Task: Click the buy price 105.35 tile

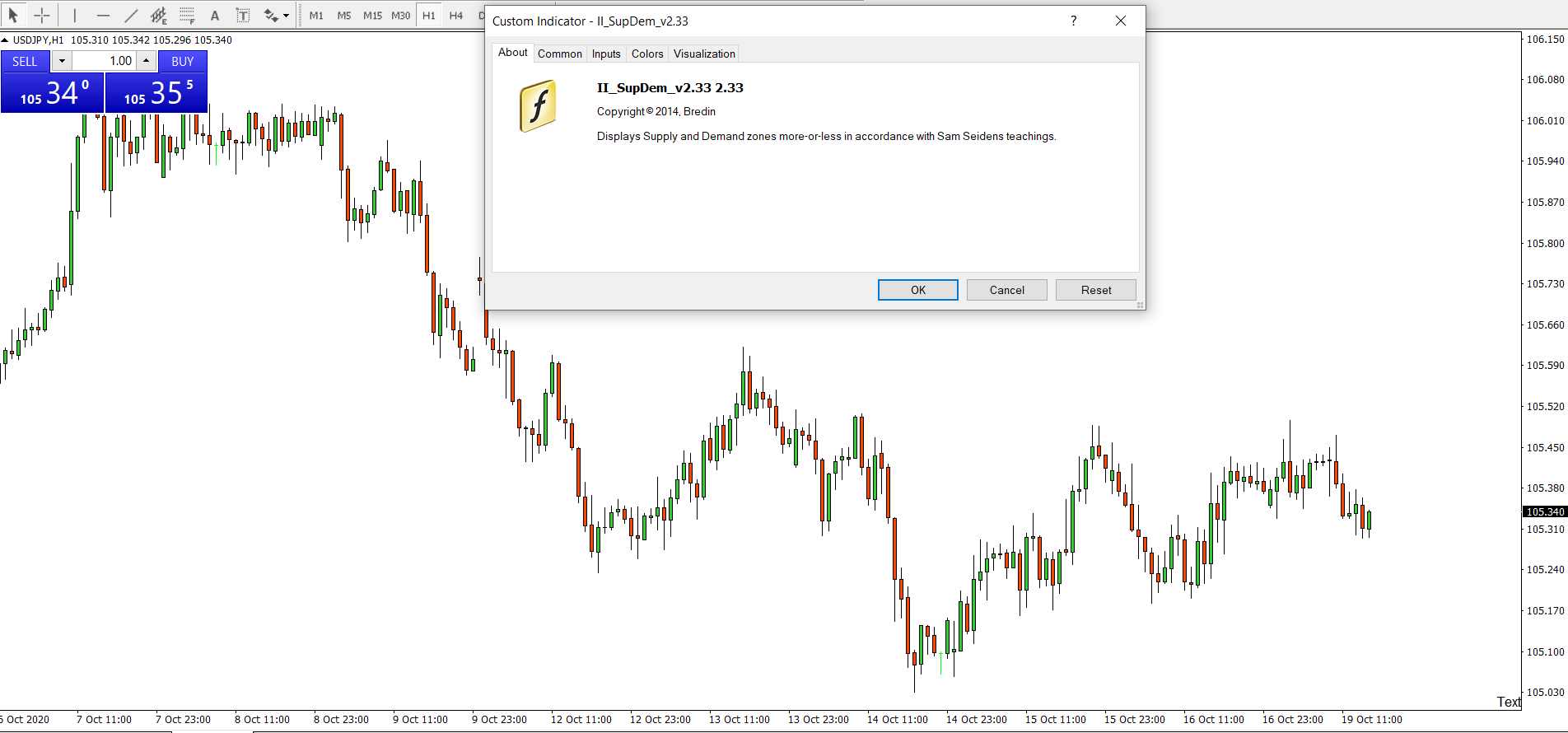Action: pos(156,92)
